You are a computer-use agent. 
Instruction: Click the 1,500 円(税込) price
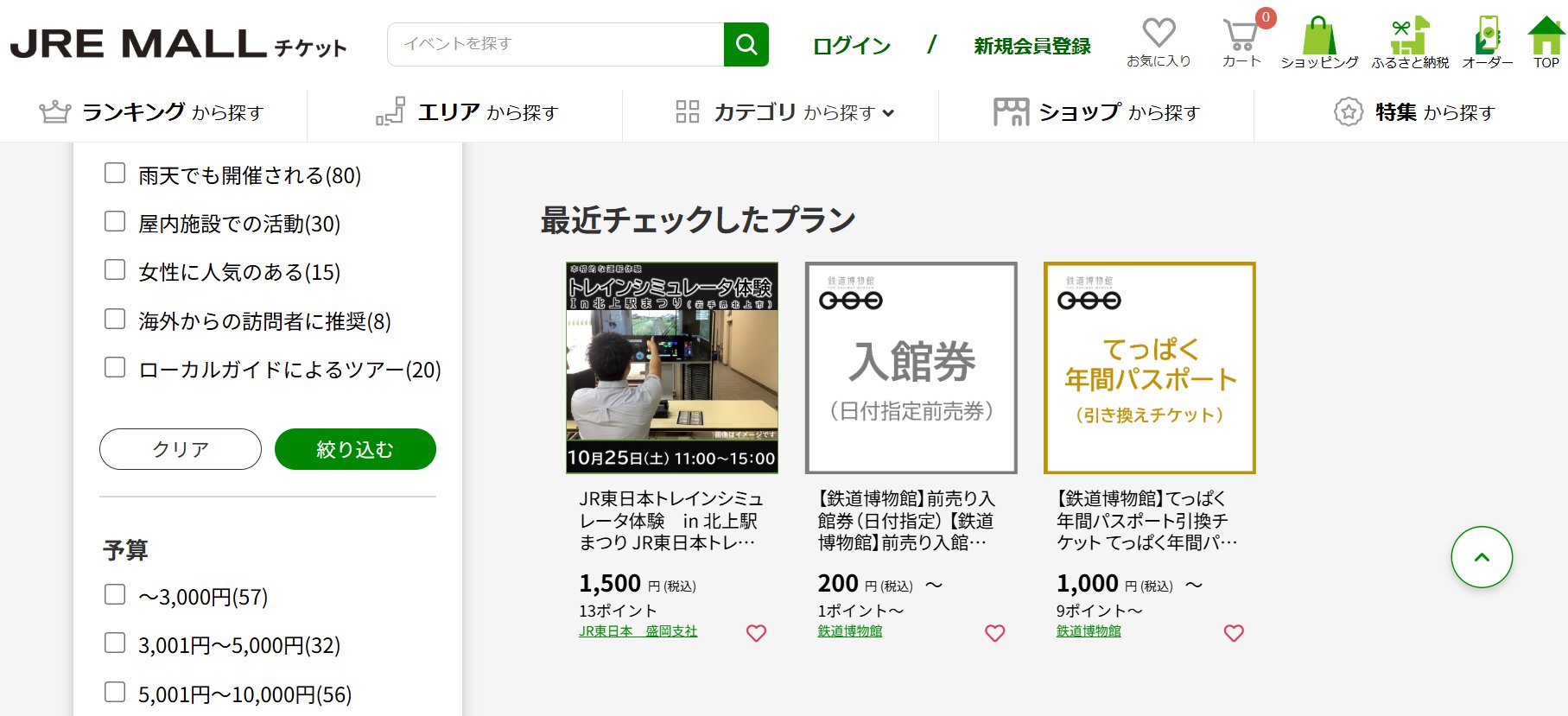point(638,584)
